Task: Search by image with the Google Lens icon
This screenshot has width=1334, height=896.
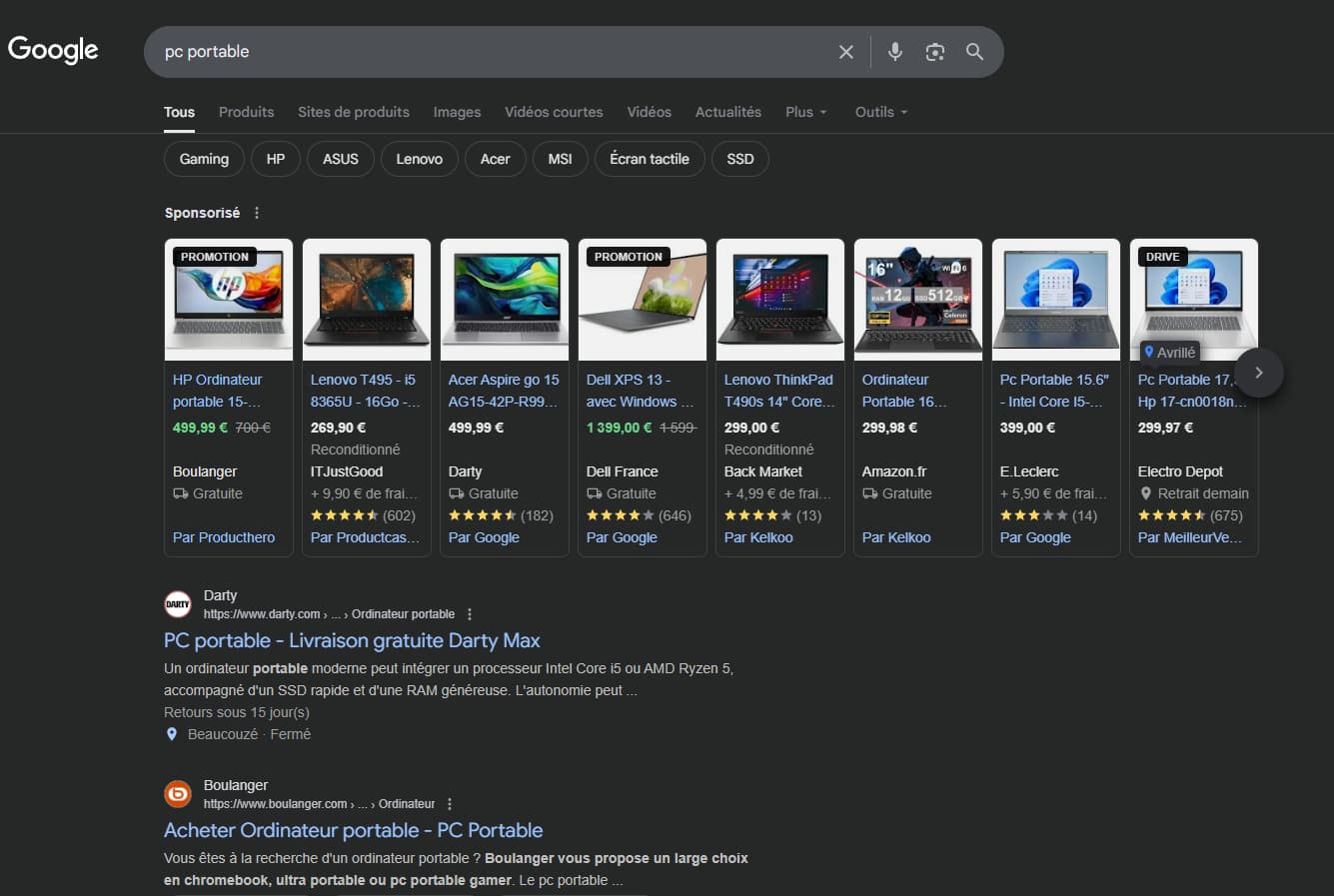Action: 934,51
